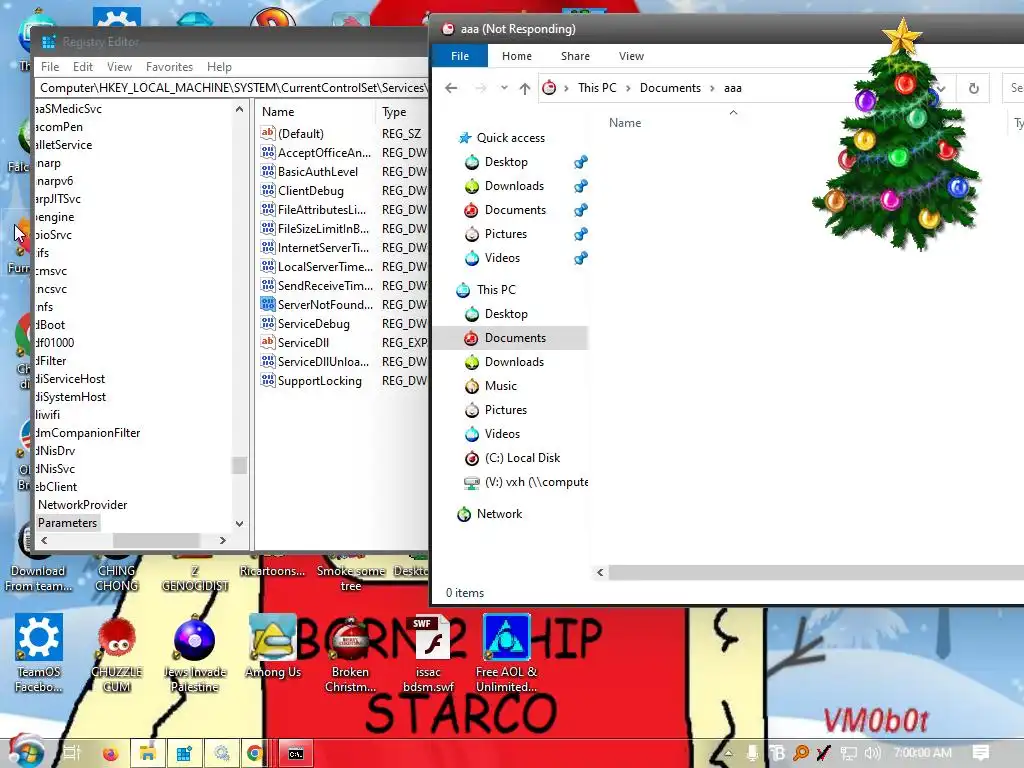Switch to the Share ribbon tab
Image resolution: width=1024 pixels, height=768 pixels.
coord(575,56)
